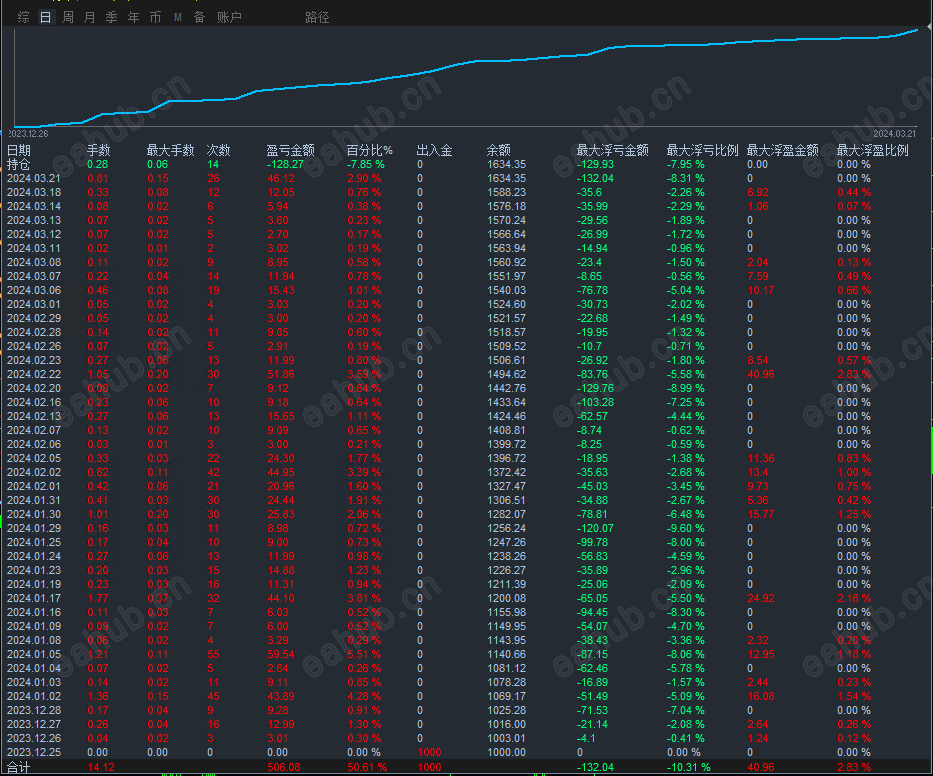933x776 pixels.
Task: Open the 备 notes tab
Action: 199,17
